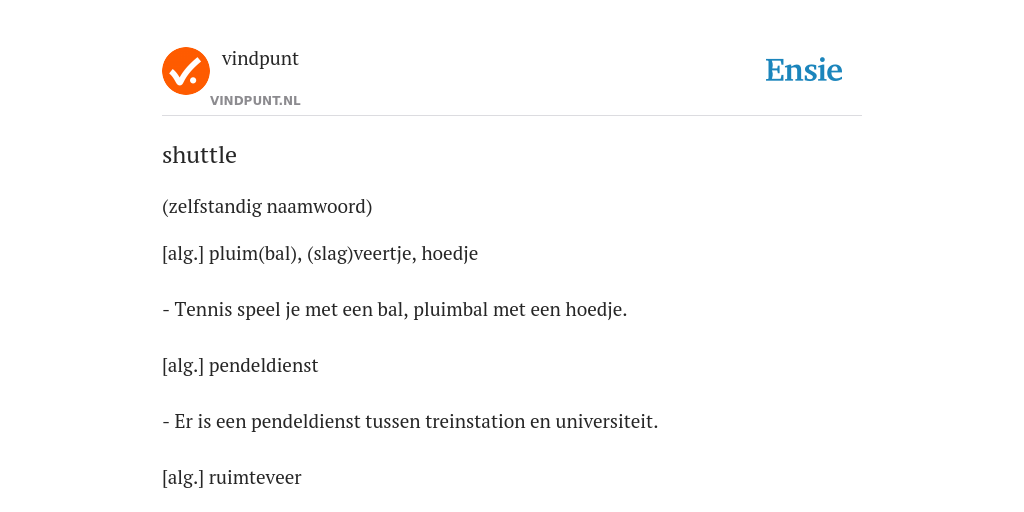
Task: Open the Ensie logo link
Action: (804, 70)
